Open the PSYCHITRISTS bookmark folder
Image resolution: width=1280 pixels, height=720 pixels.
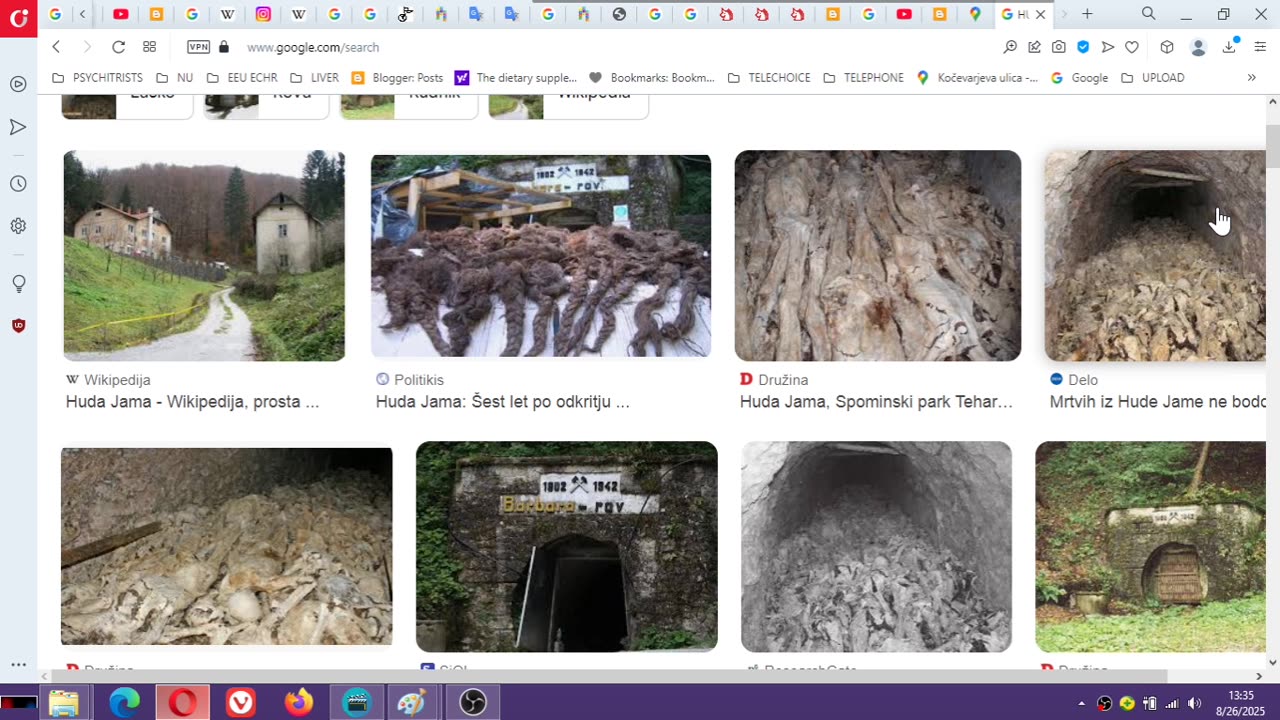pyautogui.click(x=97, y=77)
